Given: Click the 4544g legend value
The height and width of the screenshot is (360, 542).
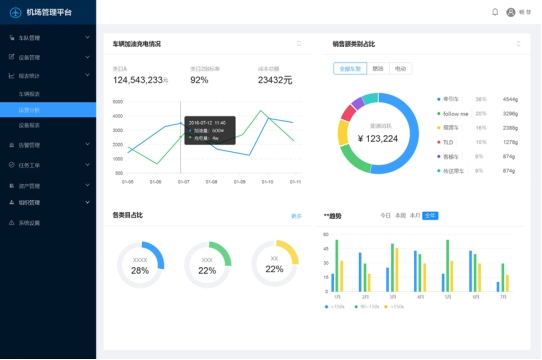Looking at the screenshot, I should [510, 99].
